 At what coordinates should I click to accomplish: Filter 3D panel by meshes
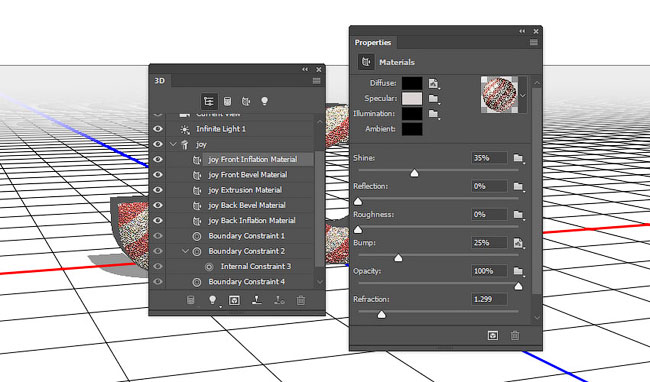[228, 101]
